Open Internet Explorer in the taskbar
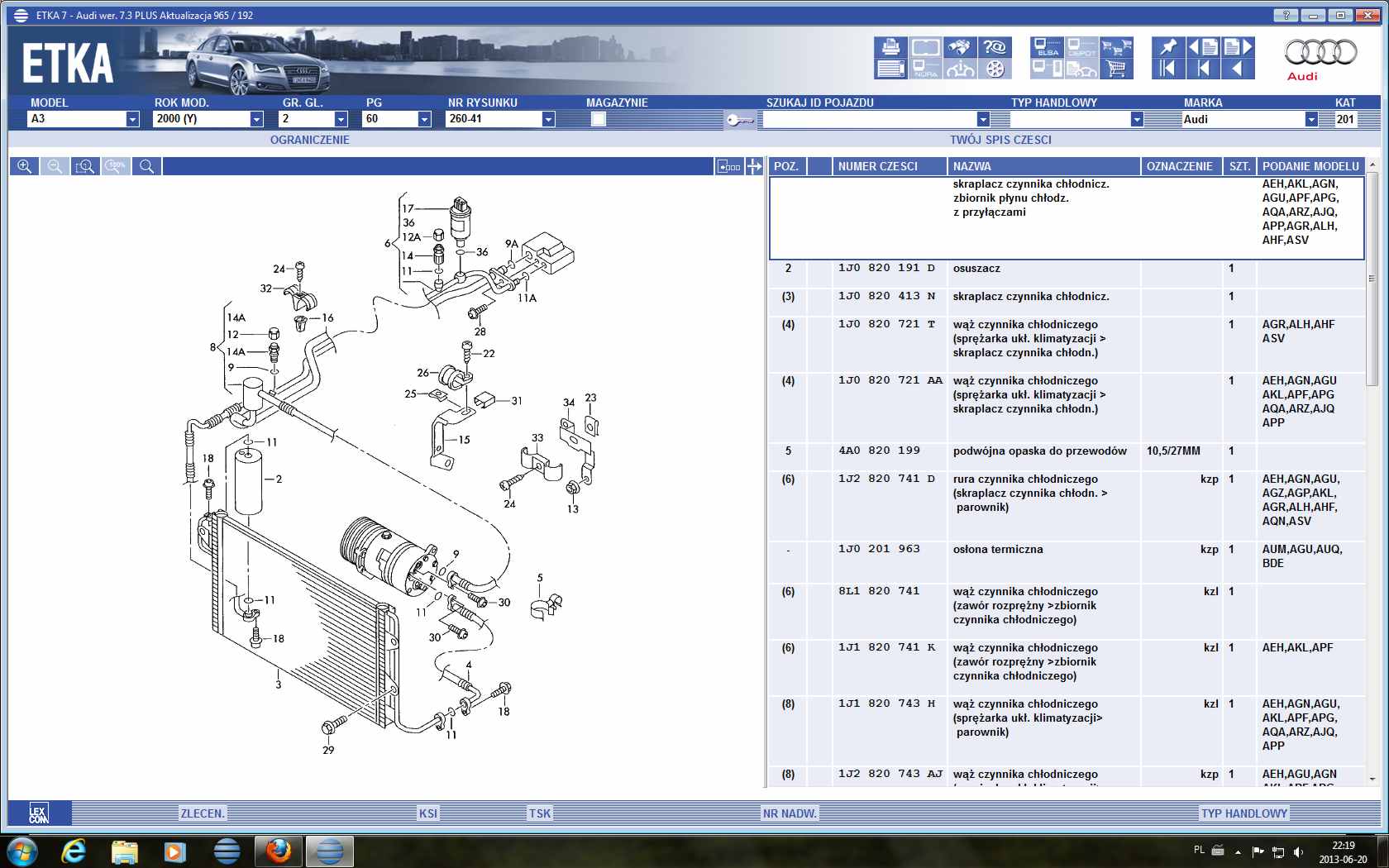This screenshot has width=1389, height=868. click(74, 851)
